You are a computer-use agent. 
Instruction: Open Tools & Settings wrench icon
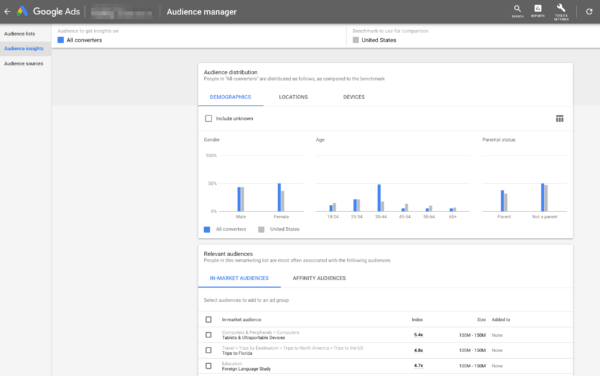561,12
